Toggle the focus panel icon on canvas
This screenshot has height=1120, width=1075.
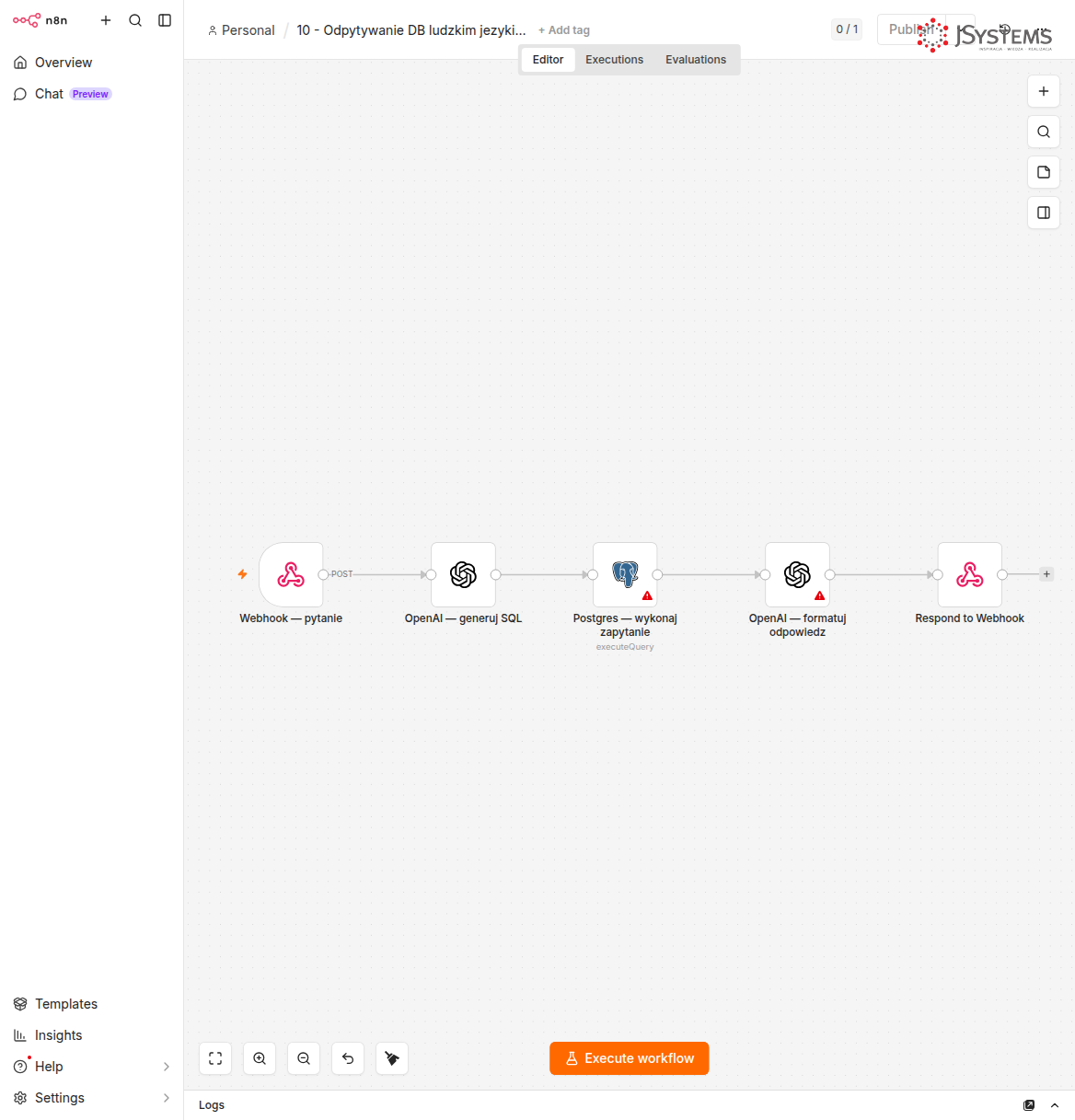pos(1044,213)
